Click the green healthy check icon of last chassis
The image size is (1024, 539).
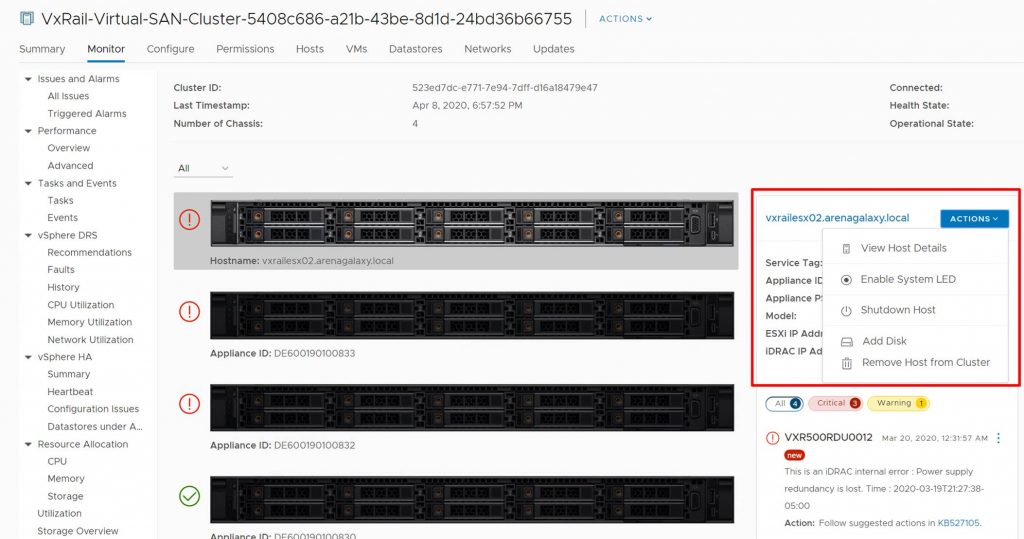pyautogui.click(x=189, y=496)
